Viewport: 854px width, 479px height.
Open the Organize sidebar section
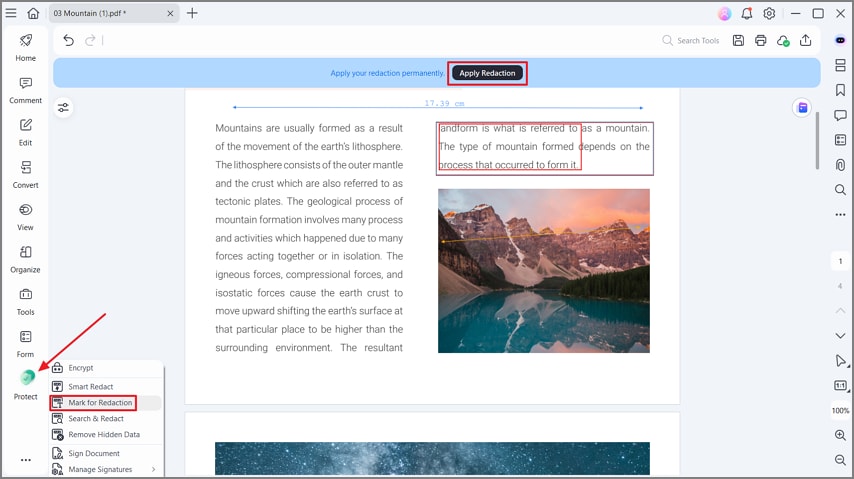coord(26,259)
